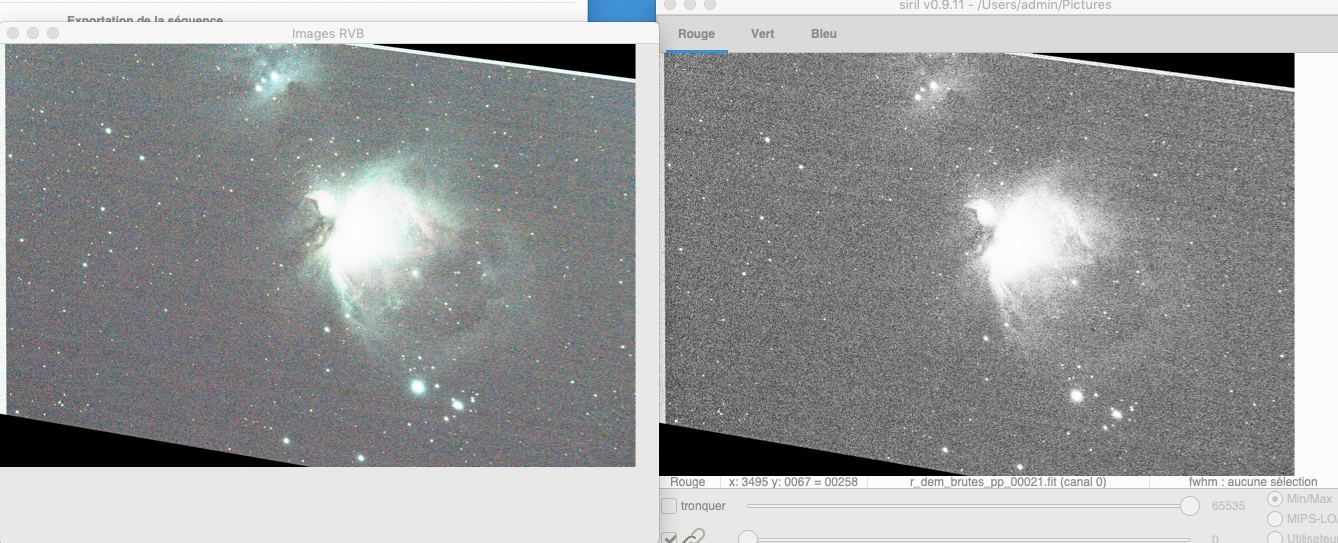Click the lower cut-off value 0
The width and height of the screenshot is (1338, 543).
click(x=1215, y=539)
